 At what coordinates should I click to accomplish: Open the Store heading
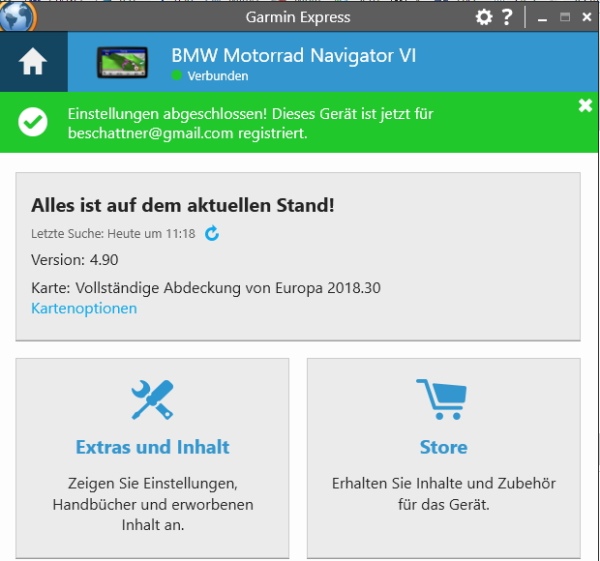point(443,447)
